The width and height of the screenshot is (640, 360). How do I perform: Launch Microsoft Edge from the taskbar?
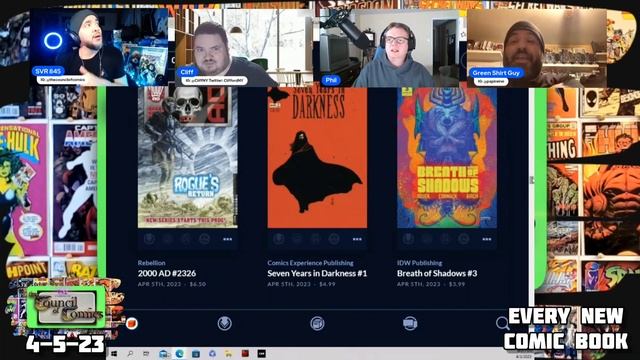[x=180, y=353]
